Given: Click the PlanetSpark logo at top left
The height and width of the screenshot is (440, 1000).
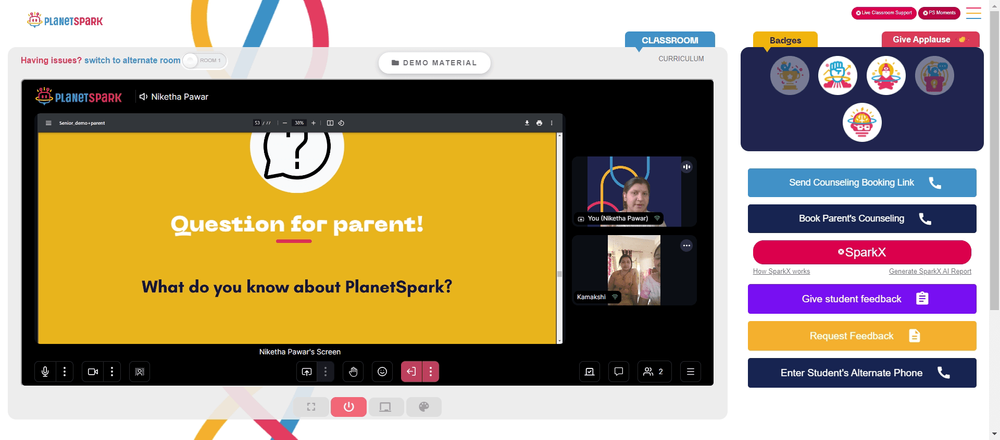Looking at the screenshot, I should pos(64,20).
